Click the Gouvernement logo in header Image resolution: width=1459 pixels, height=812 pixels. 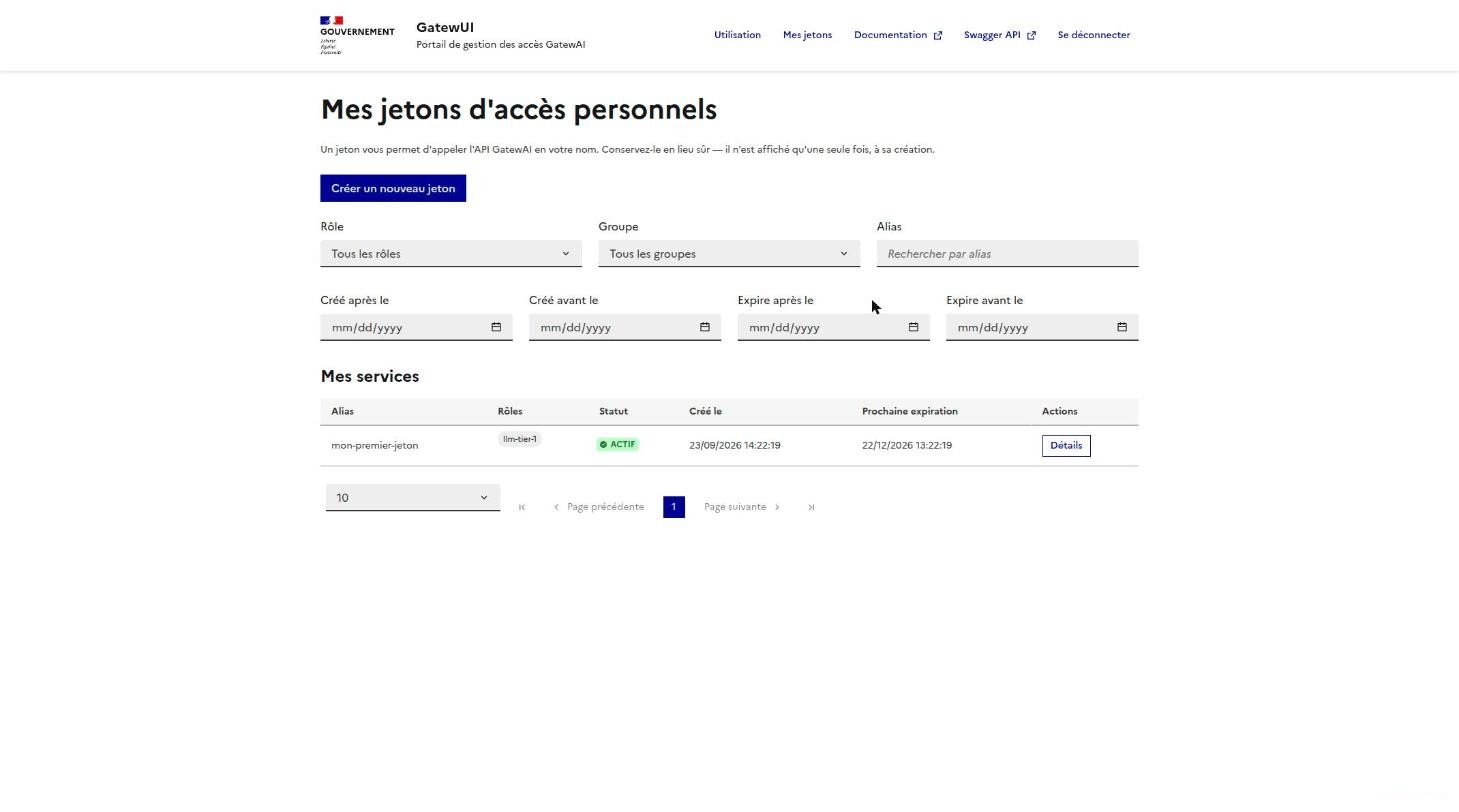[x=357, y=35]
